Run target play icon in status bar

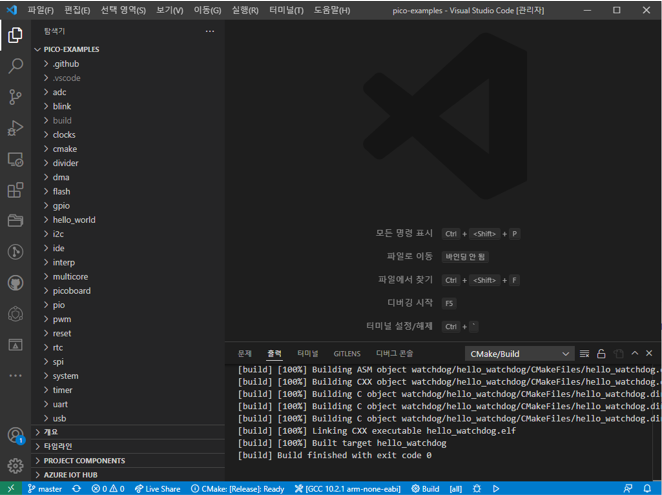(x=496, y=489)
